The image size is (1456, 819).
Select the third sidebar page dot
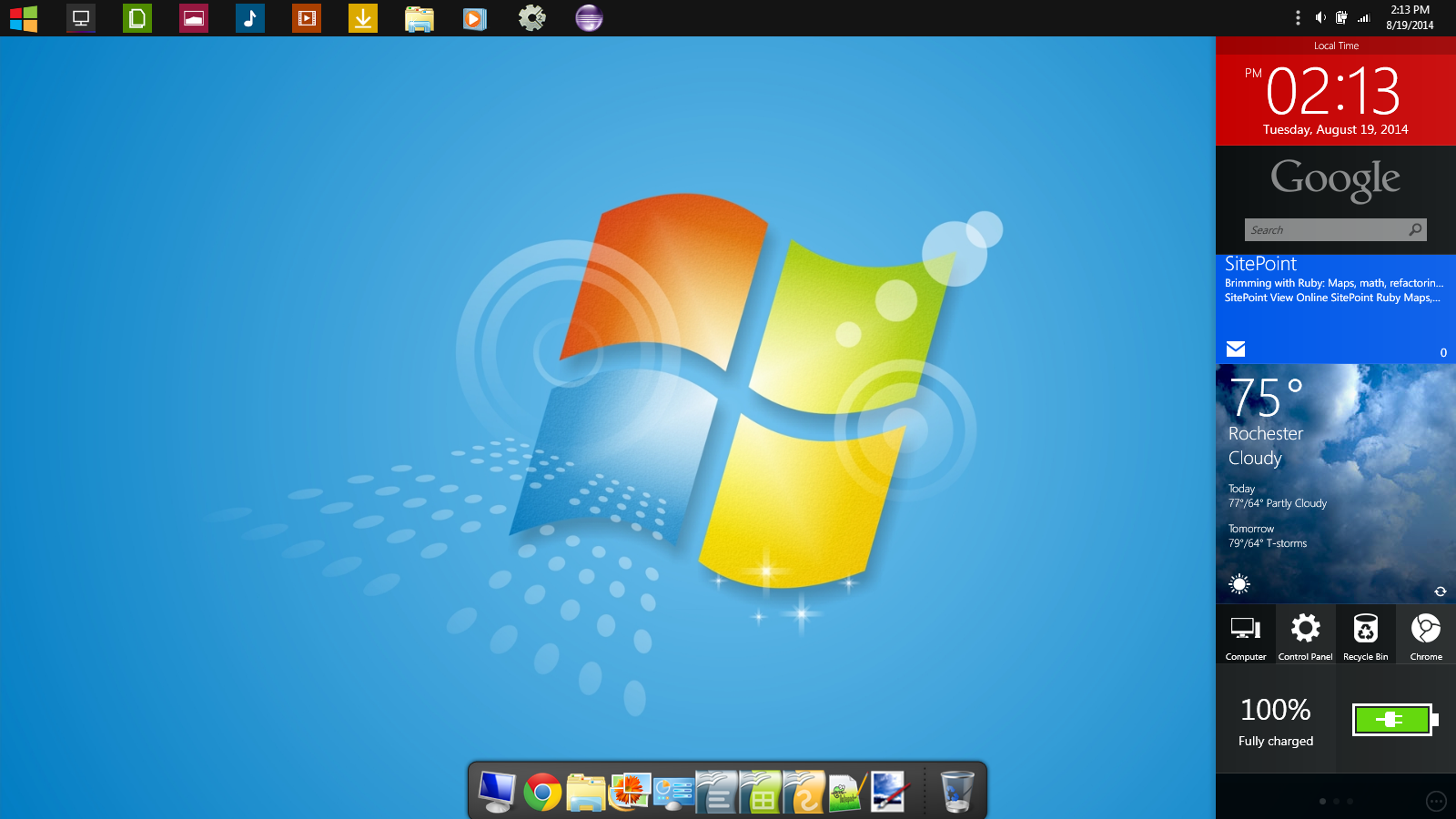(x=1350, y=802)
